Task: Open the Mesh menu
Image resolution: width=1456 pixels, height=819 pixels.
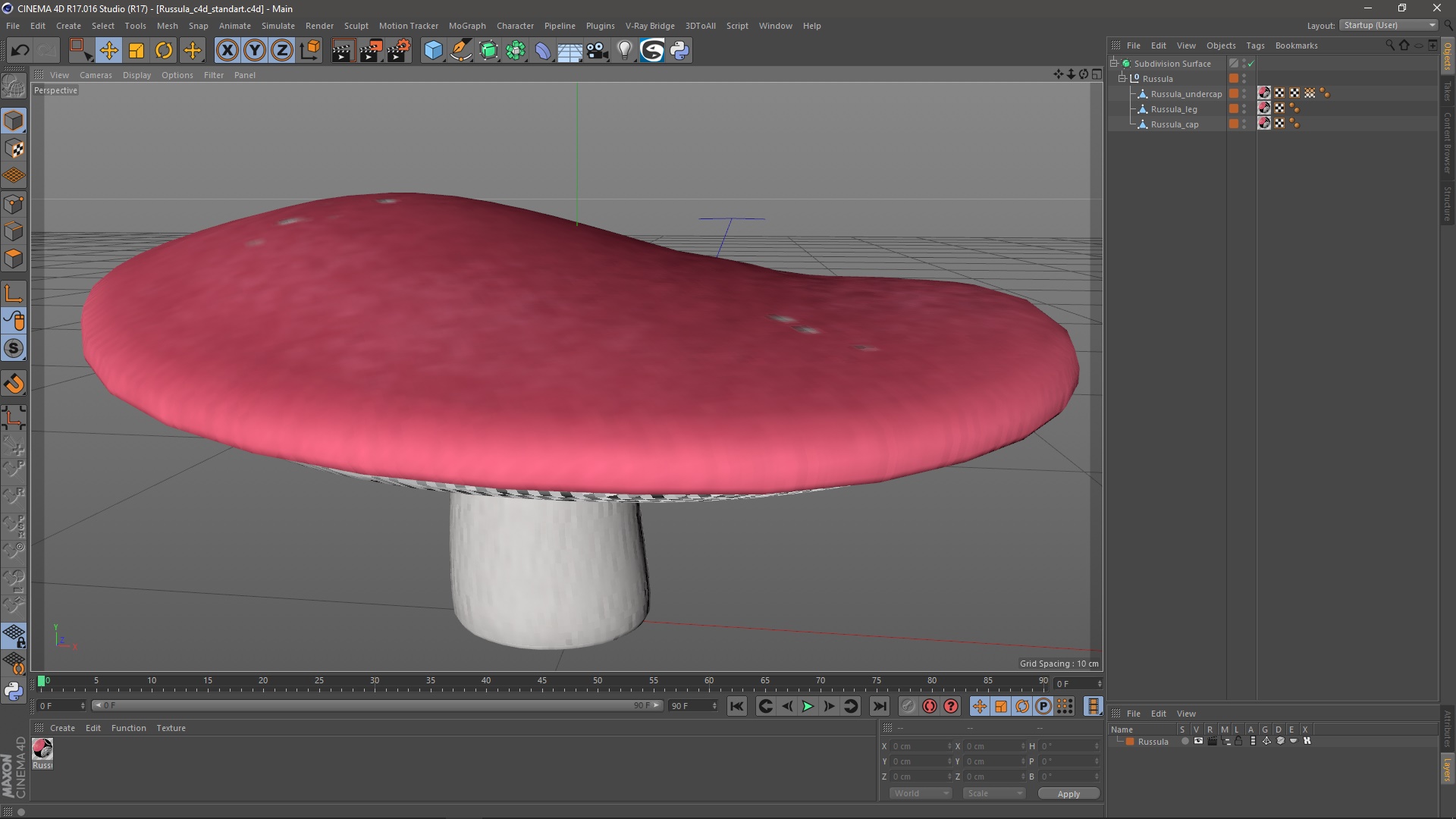Action: point(166,25)
